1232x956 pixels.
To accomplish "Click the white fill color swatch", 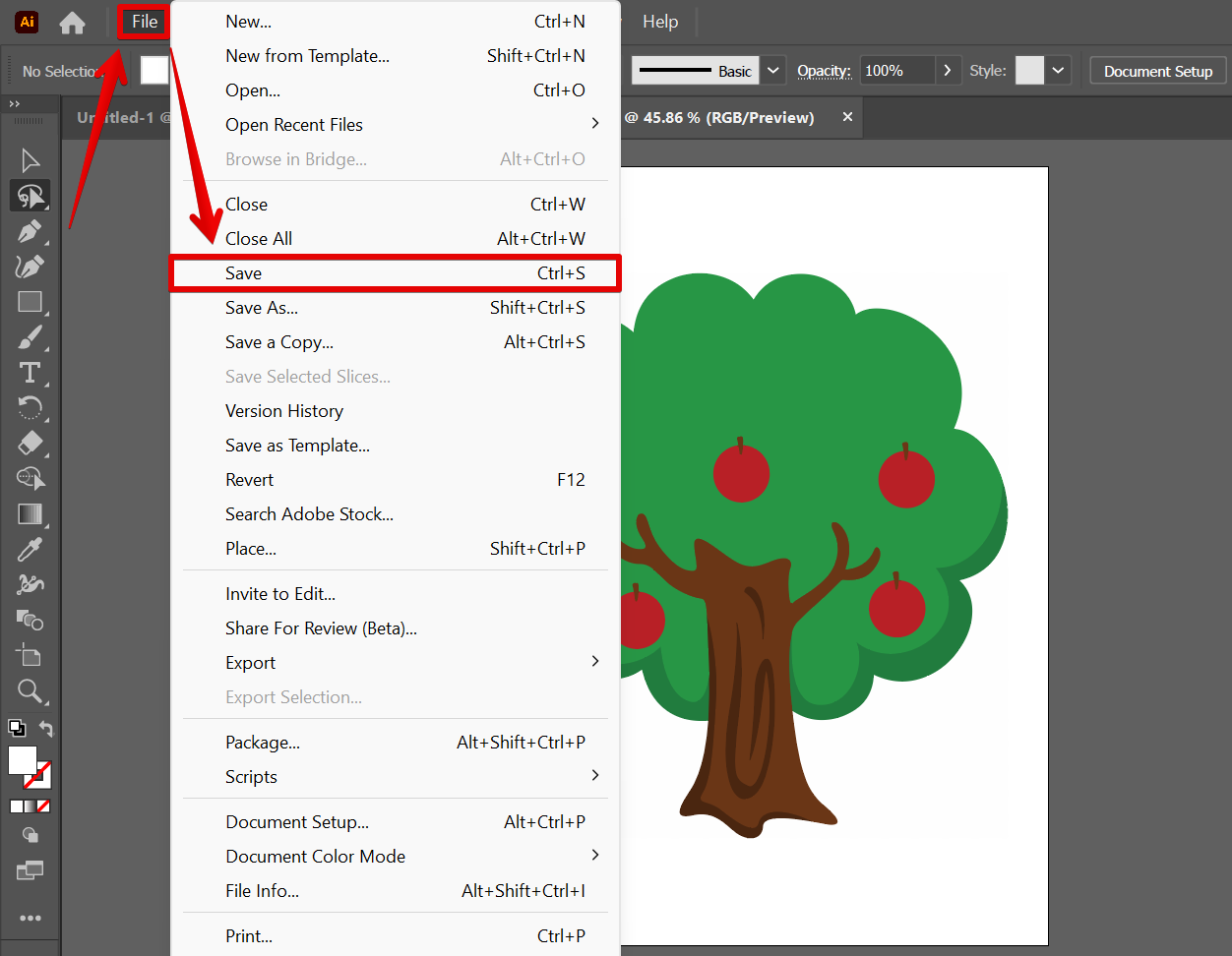I will (23, 760).
